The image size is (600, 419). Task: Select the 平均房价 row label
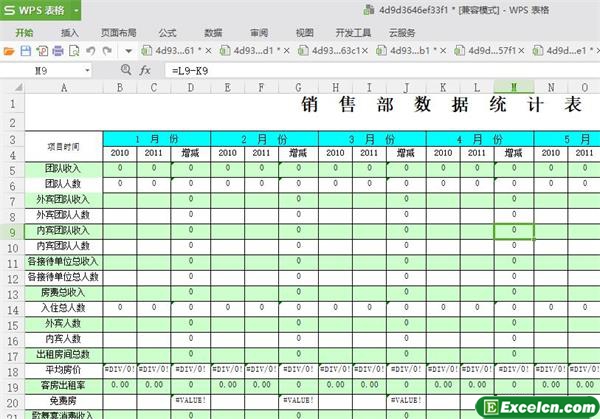(63, 370)
